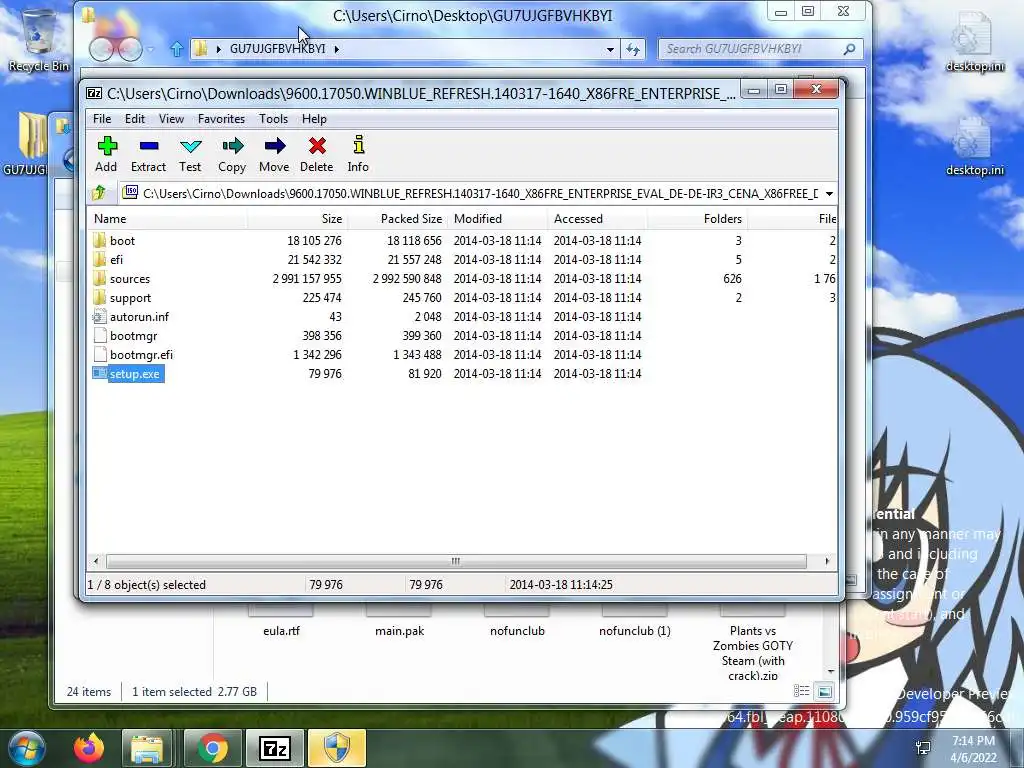Image resolution: width=1024 pixels, height=768 pixels.
Task: Expand the 7-Zip path history dropdown
Action: point(829,194)
